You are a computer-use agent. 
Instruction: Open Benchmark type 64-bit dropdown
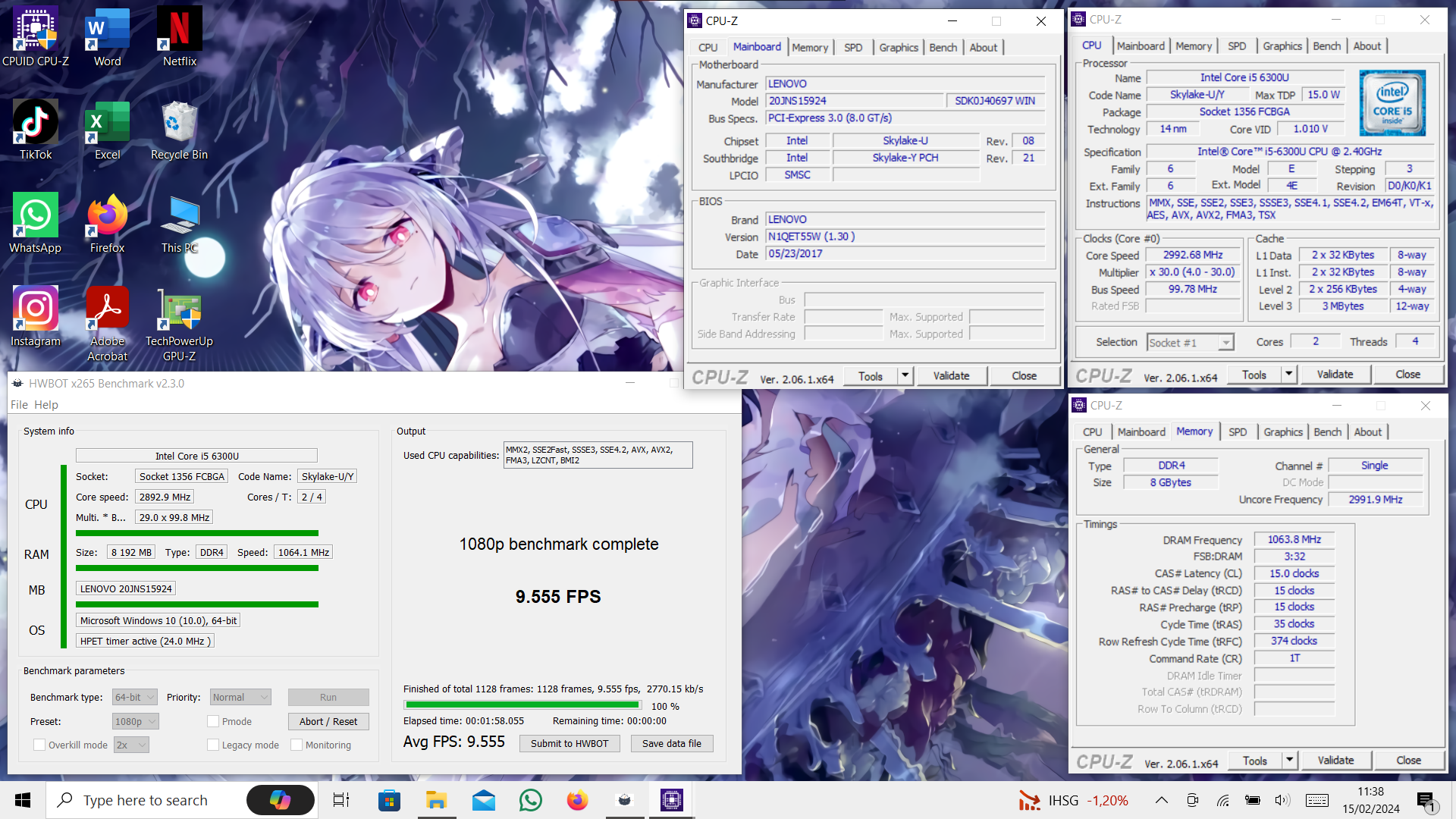point(135,697)
